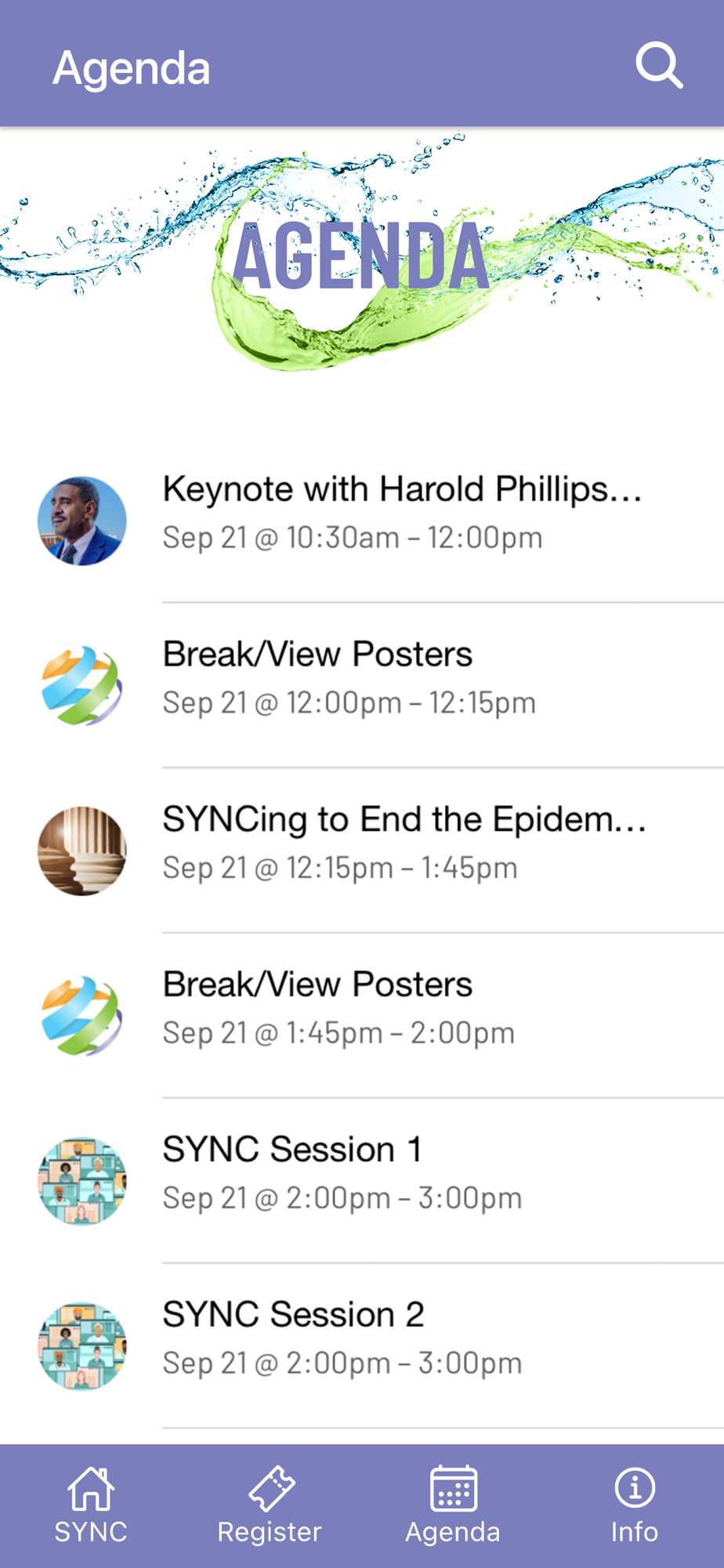Open Keynote with Harold Phillips session
The height and width of the screenshot is (1568, 724).
click(402, 489)
